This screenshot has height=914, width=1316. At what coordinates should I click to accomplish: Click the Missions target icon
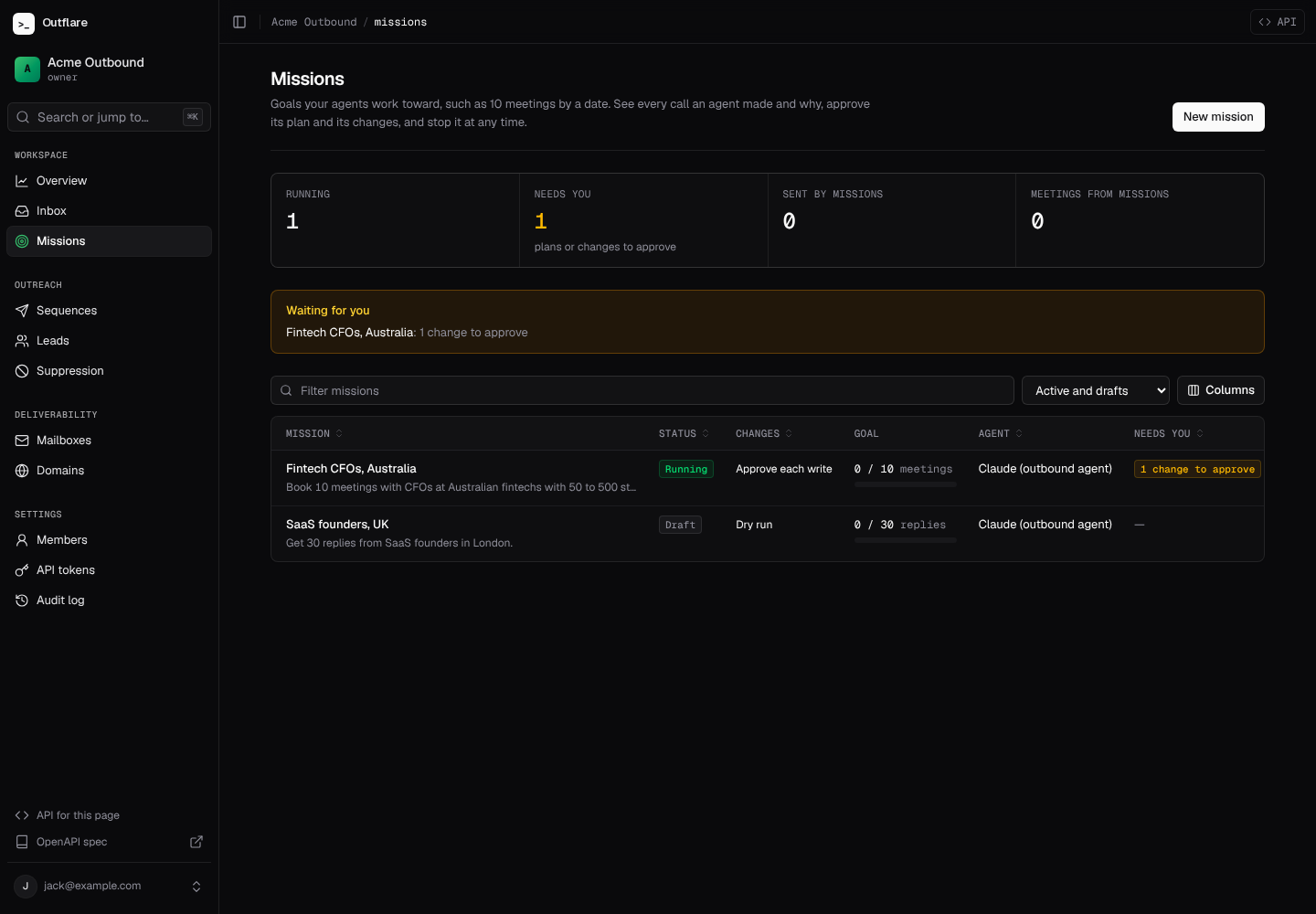(x=22, y=241)
